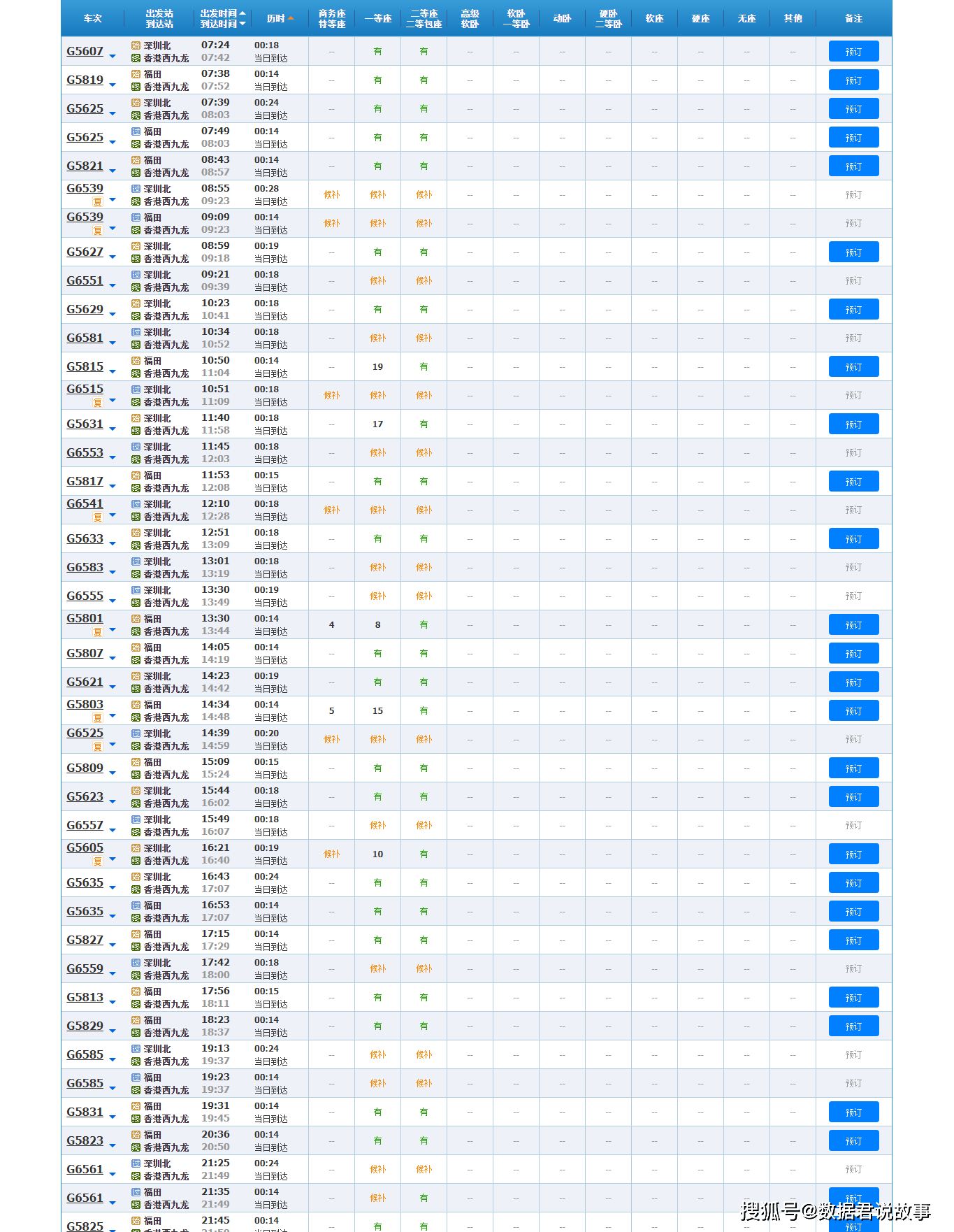
Task: Click terminal icon beside 香港西九龙 in G5807 row
Action: coord(136,660)
